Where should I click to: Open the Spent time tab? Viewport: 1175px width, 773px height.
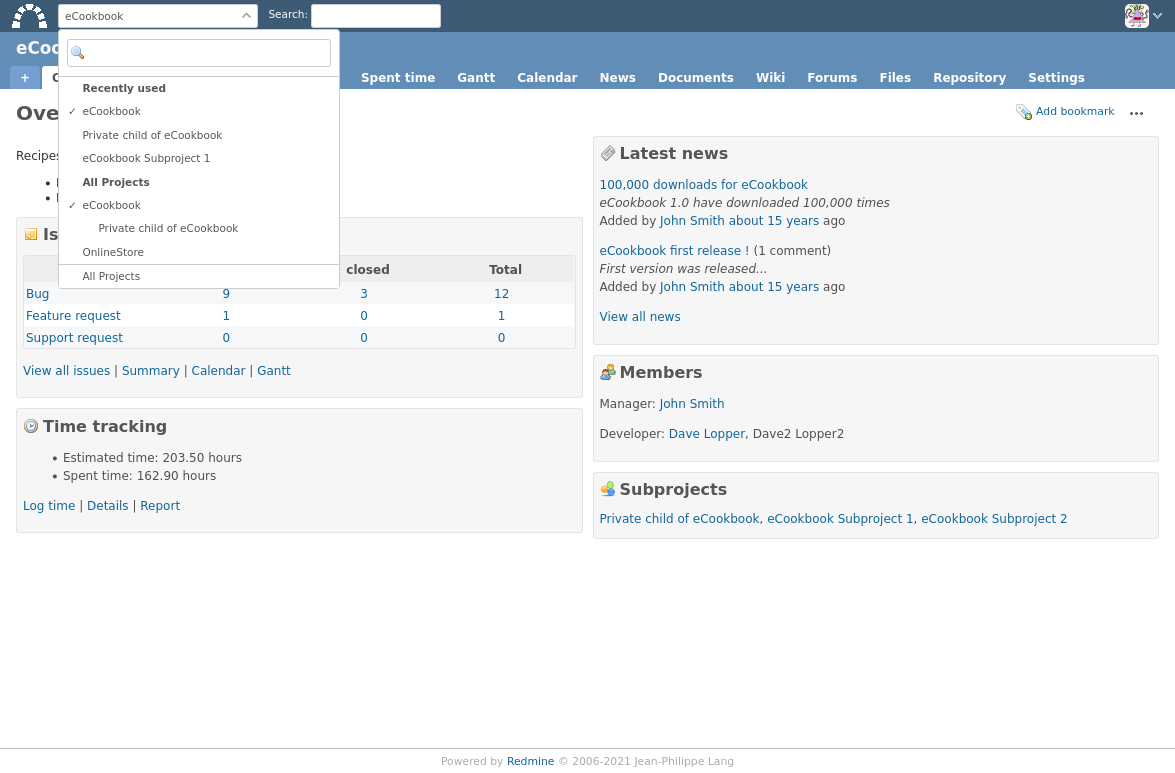(398, 78)
